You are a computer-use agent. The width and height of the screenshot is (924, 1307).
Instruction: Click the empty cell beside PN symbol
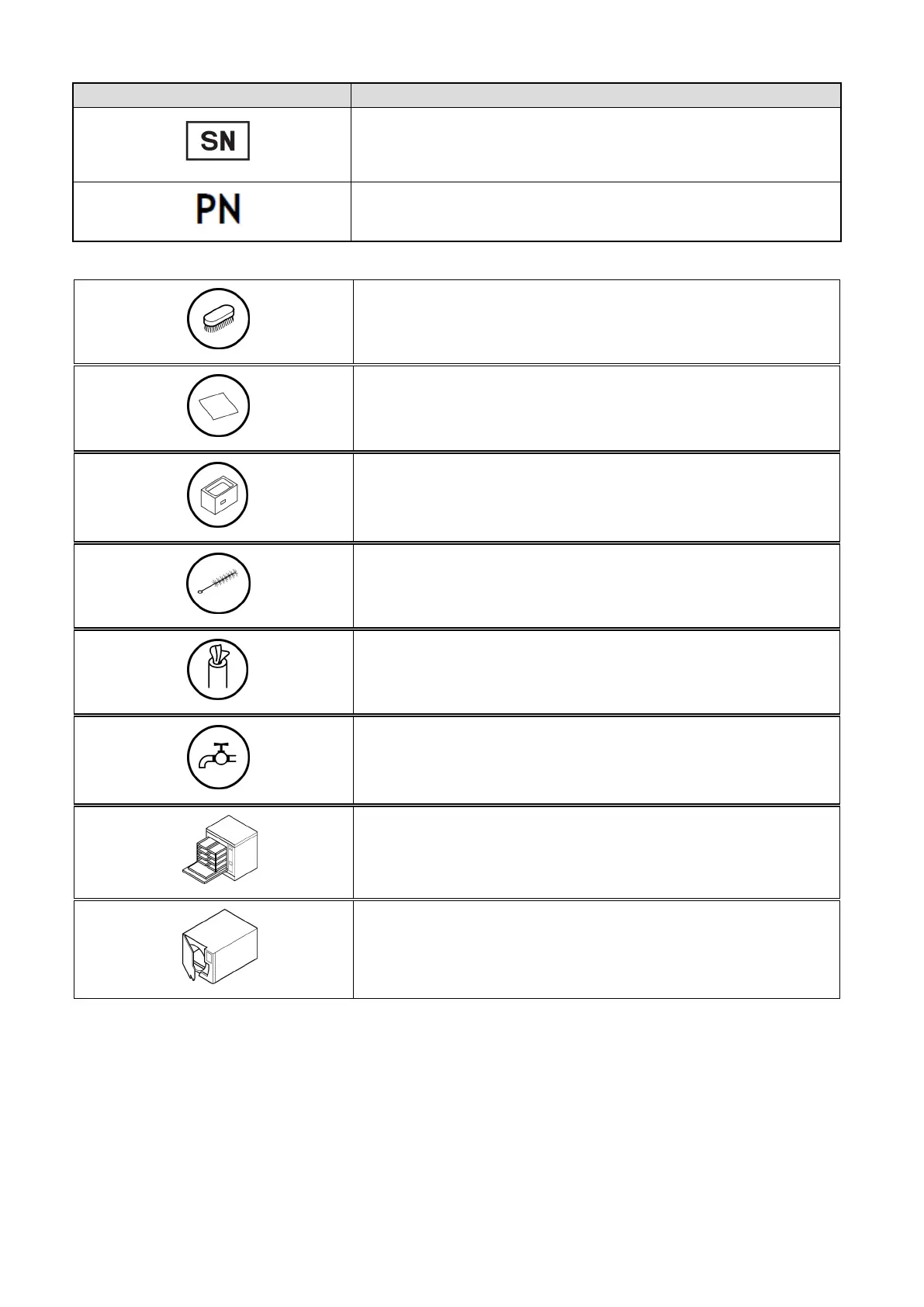595,211
